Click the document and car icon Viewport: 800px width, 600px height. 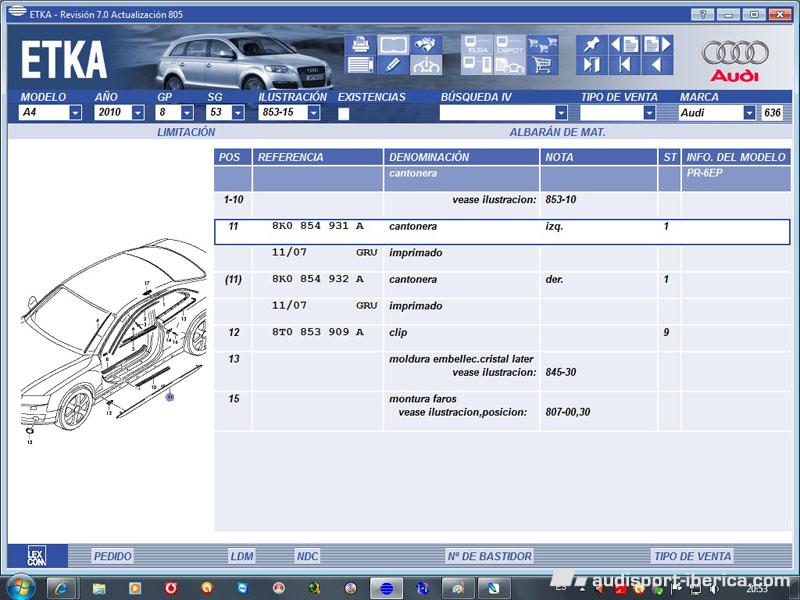tap(509, 65)
